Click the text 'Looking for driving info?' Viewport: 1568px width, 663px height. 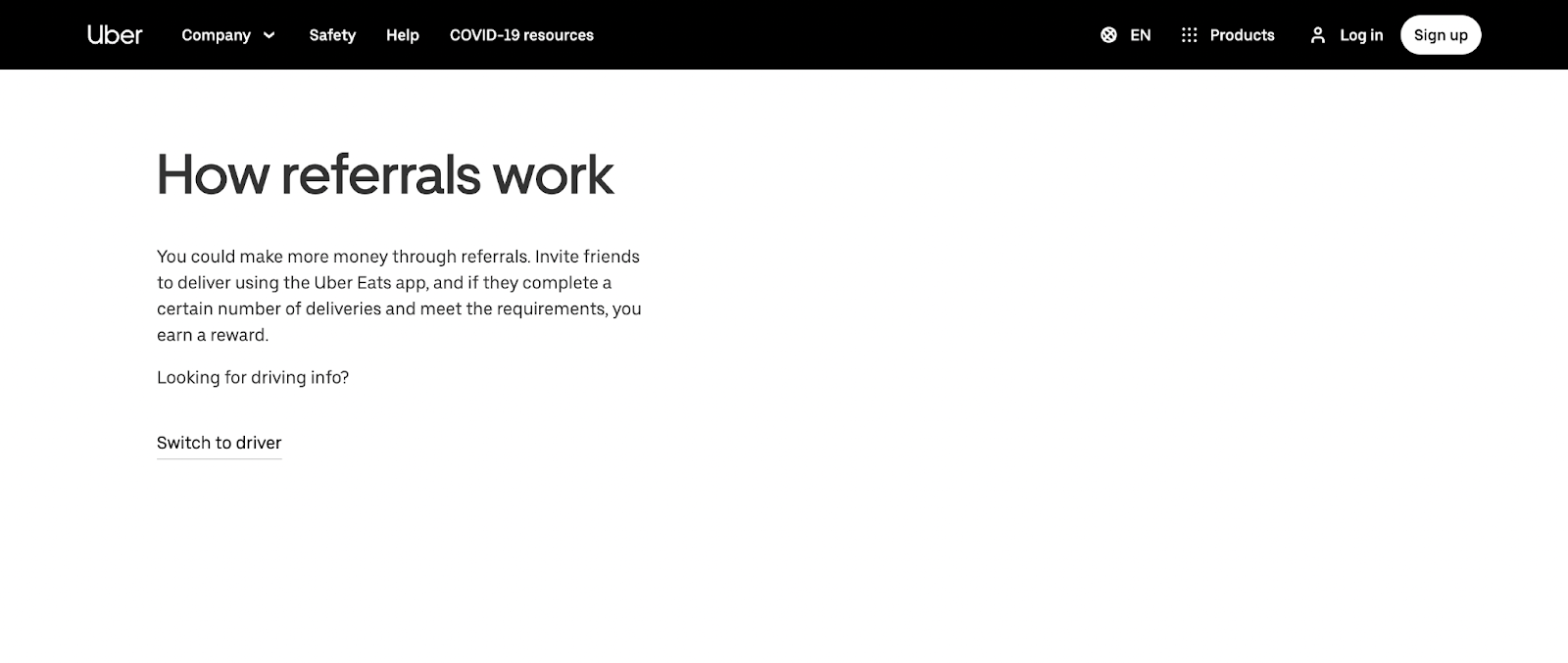(253, 377)
